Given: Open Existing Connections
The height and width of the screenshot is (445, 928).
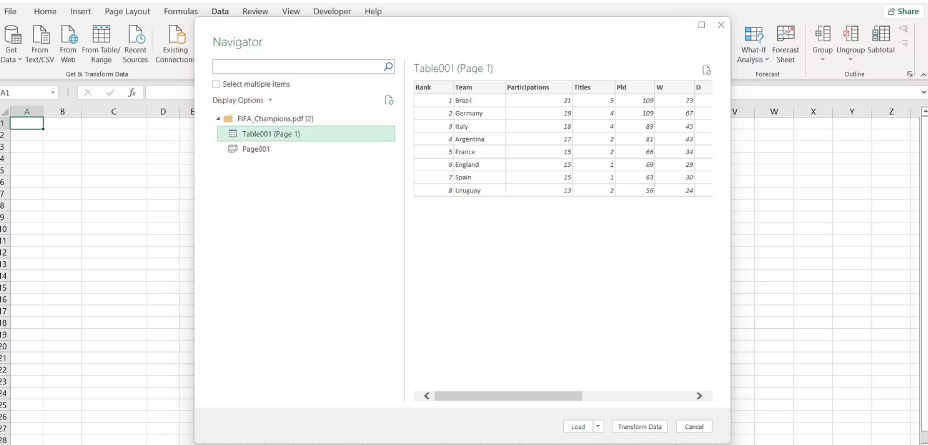Looking at the screenshot, I should coord(175,44).
